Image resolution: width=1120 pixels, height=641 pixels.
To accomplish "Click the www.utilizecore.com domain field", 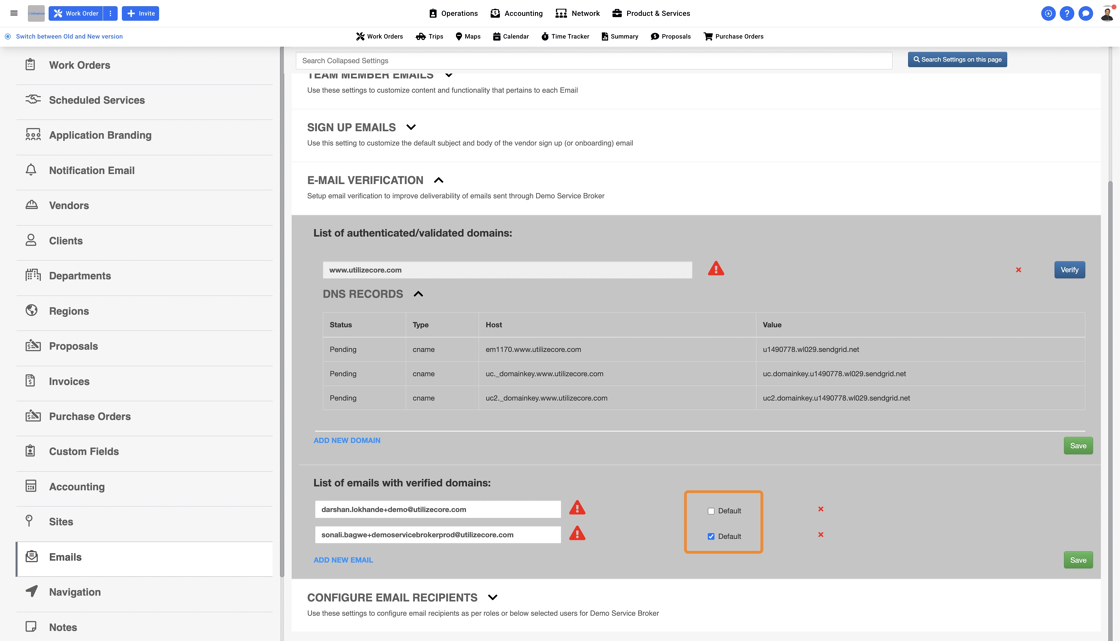I will point(507,270).
